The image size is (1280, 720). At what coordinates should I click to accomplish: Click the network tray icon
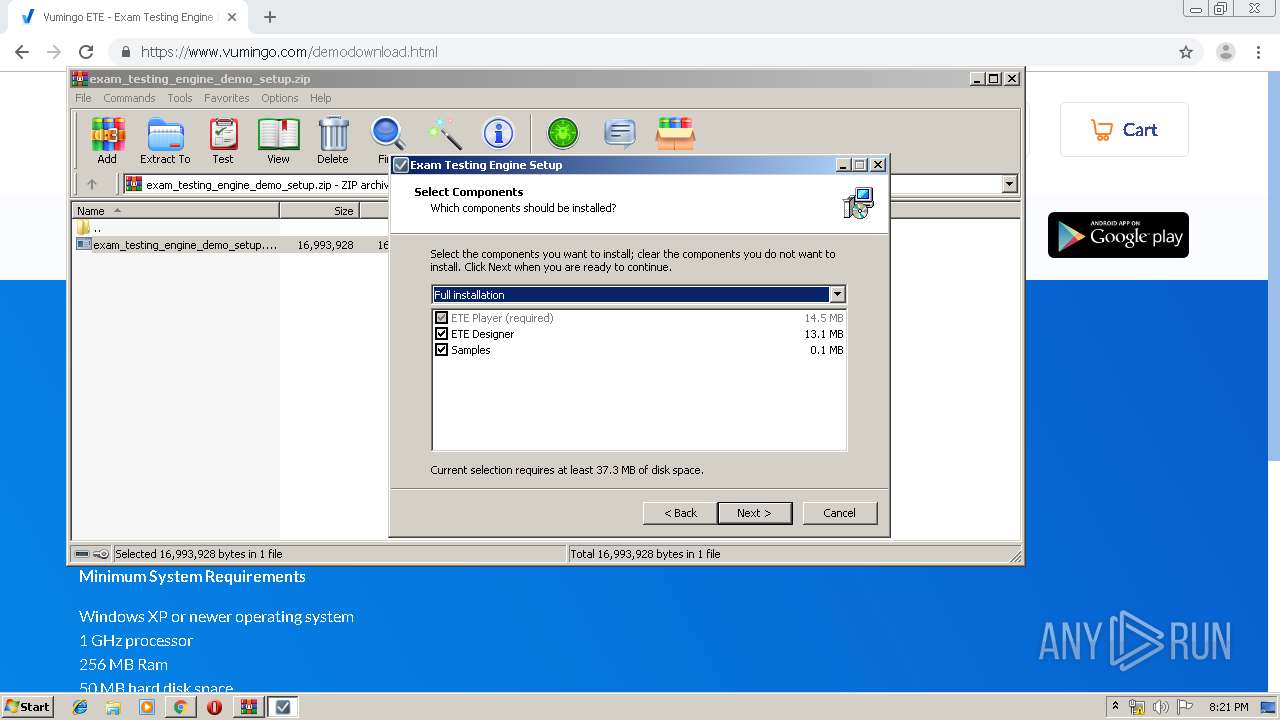[x=1137, y=707]
